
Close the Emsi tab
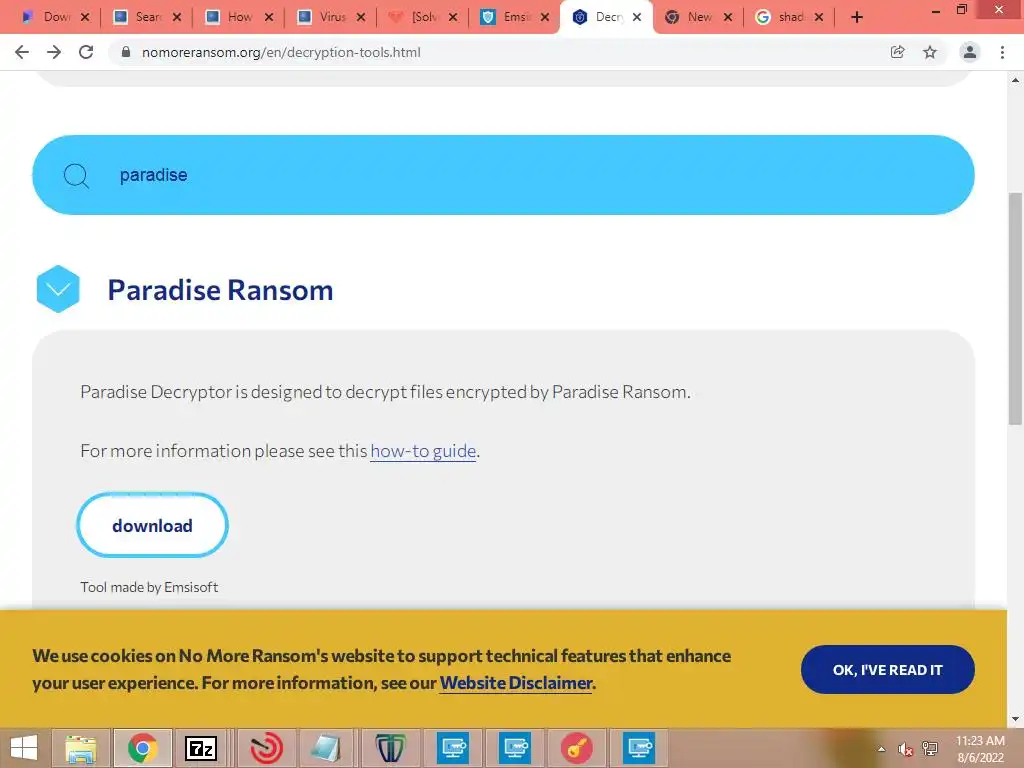545,17
